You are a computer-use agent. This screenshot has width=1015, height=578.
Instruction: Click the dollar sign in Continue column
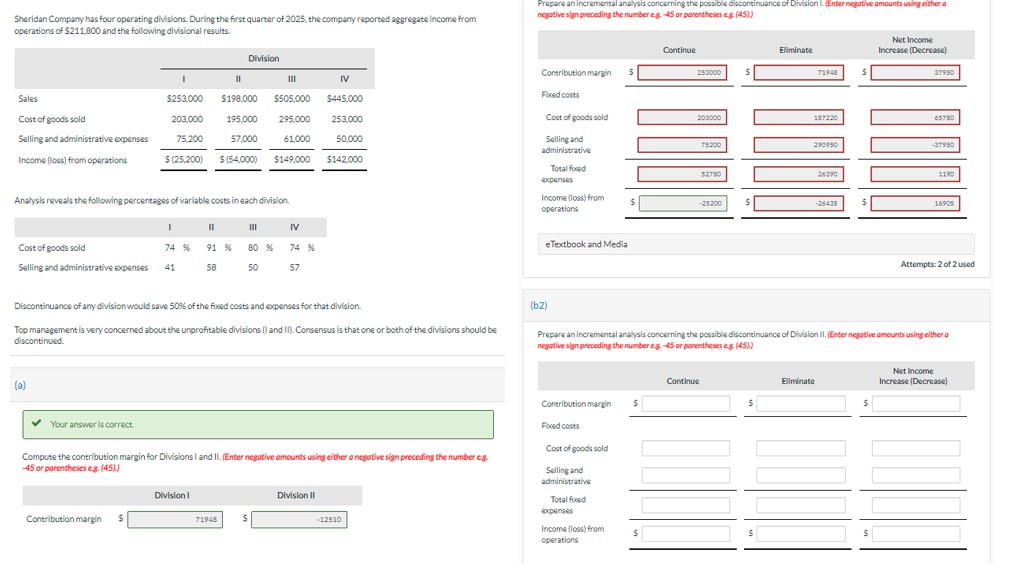coord(633,71)
